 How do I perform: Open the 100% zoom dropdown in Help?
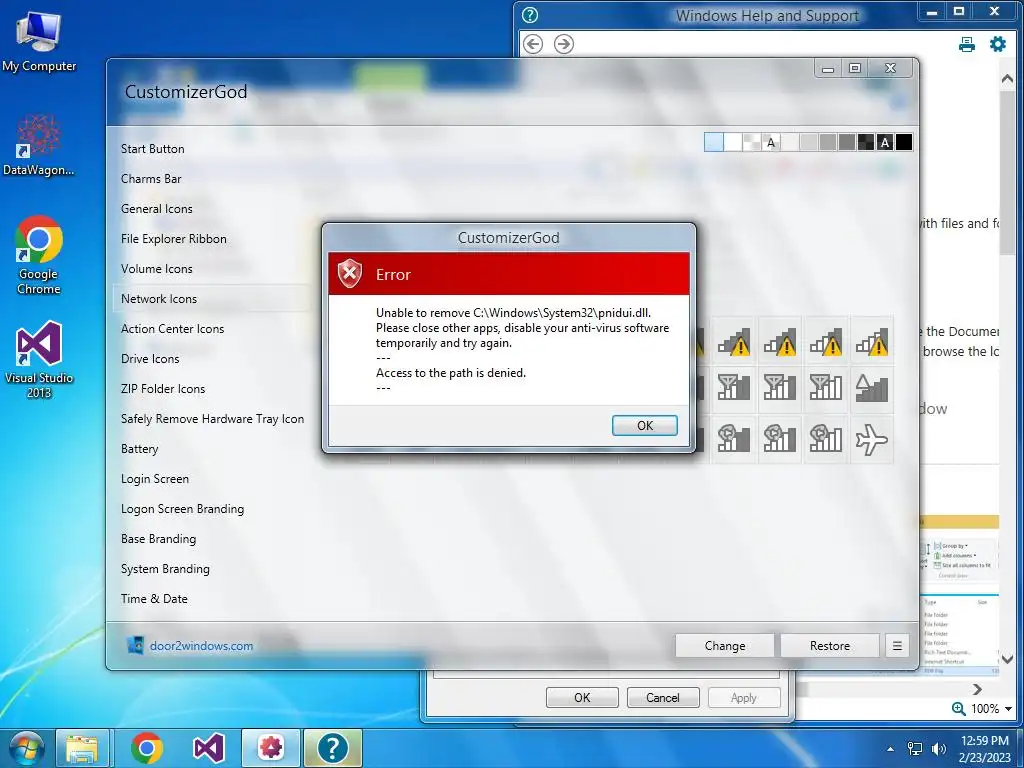[1008, 709]
